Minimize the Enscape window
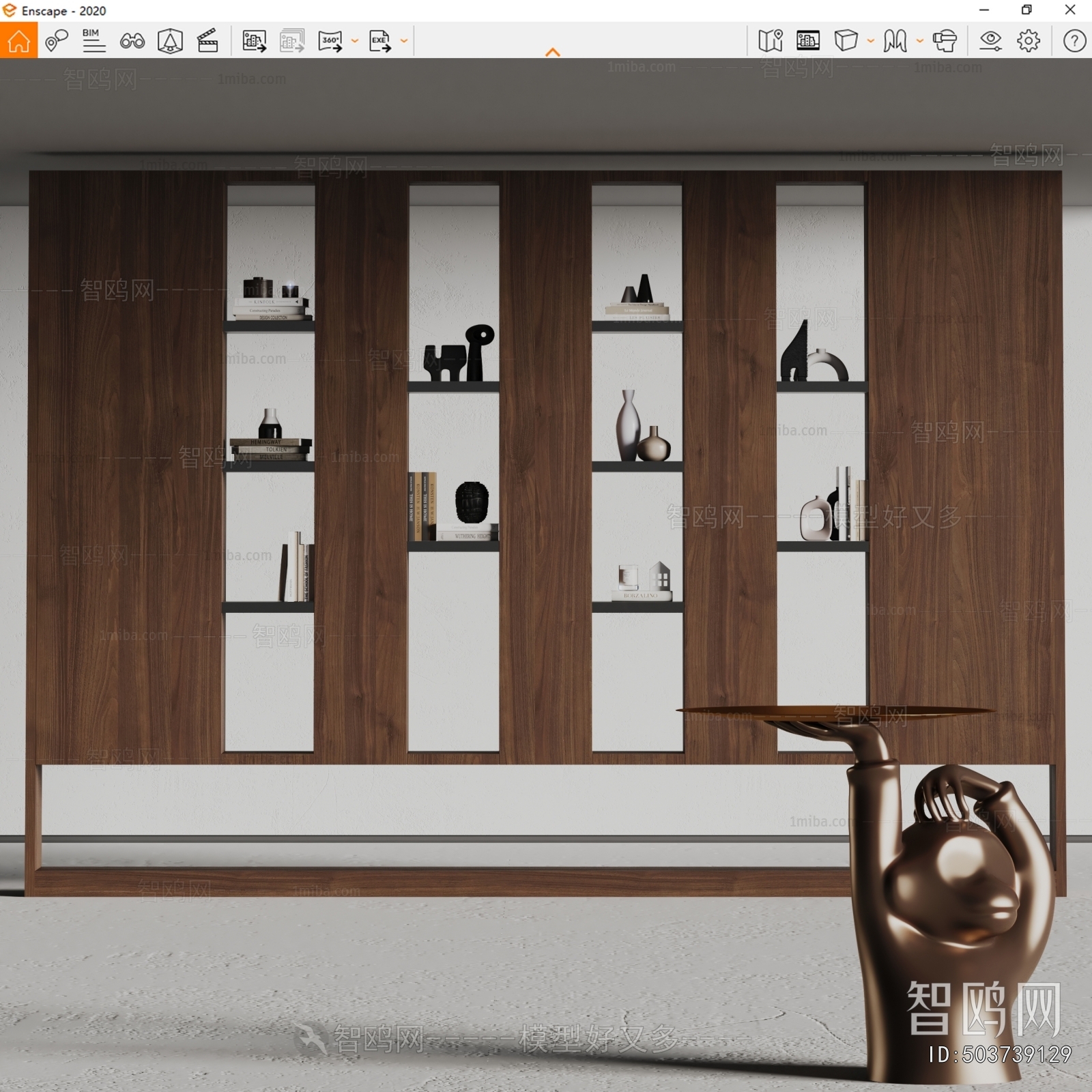Image resolution: width=1092 pixels, height=1092 pixels. 984,10
